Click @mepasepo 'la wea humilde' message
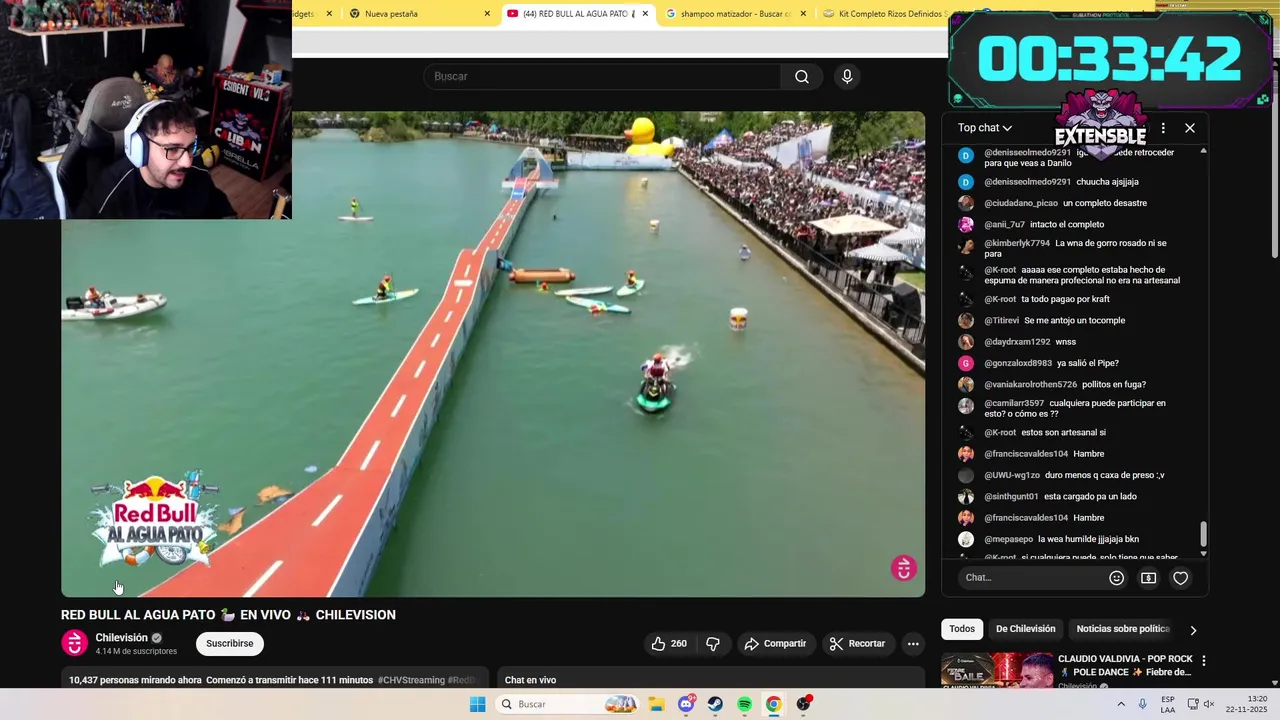 pyautogui.click(x=1061, y=539)
